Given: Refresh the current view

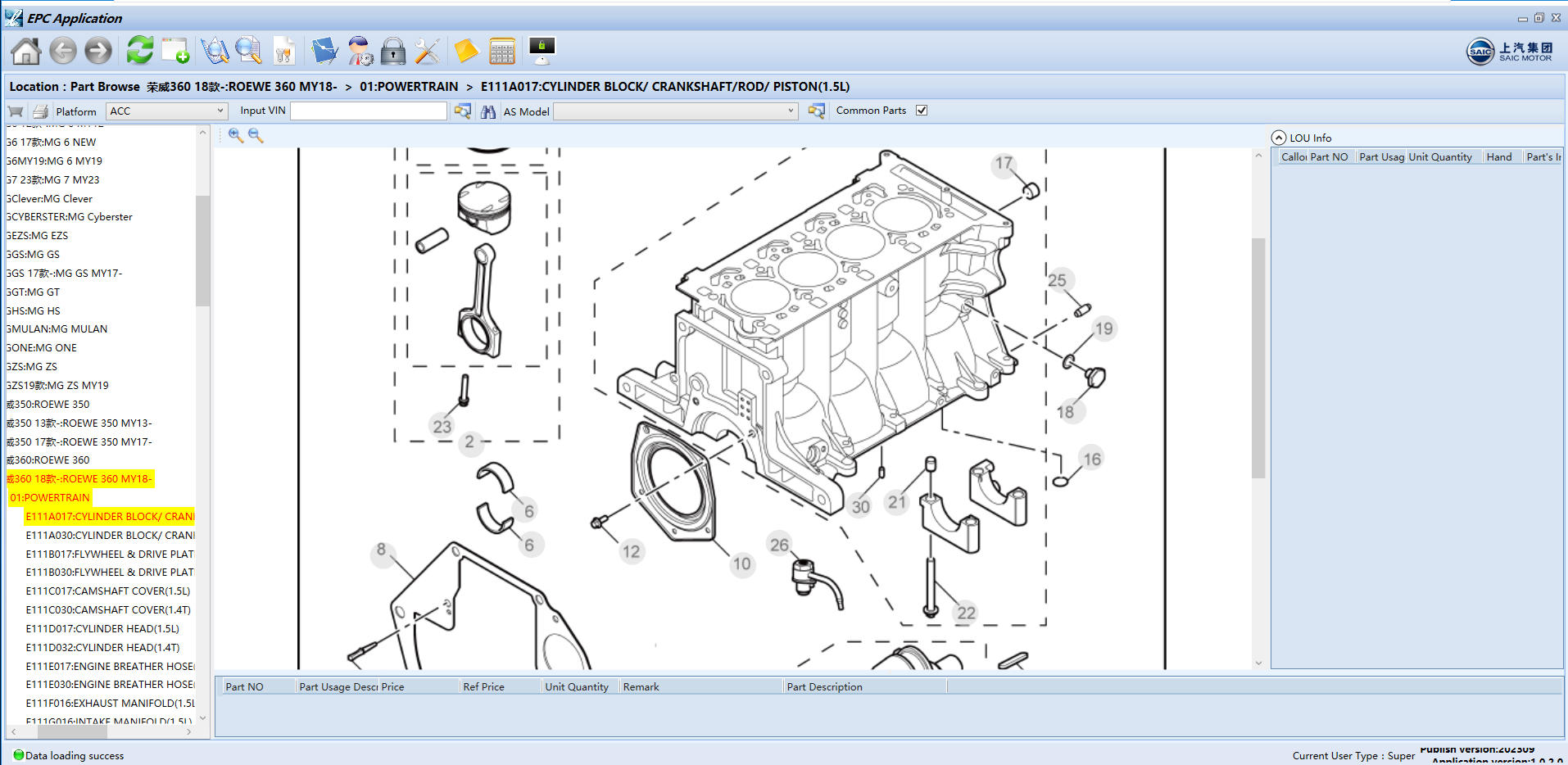Looking at the screenshot, I should tap(138, 51).
